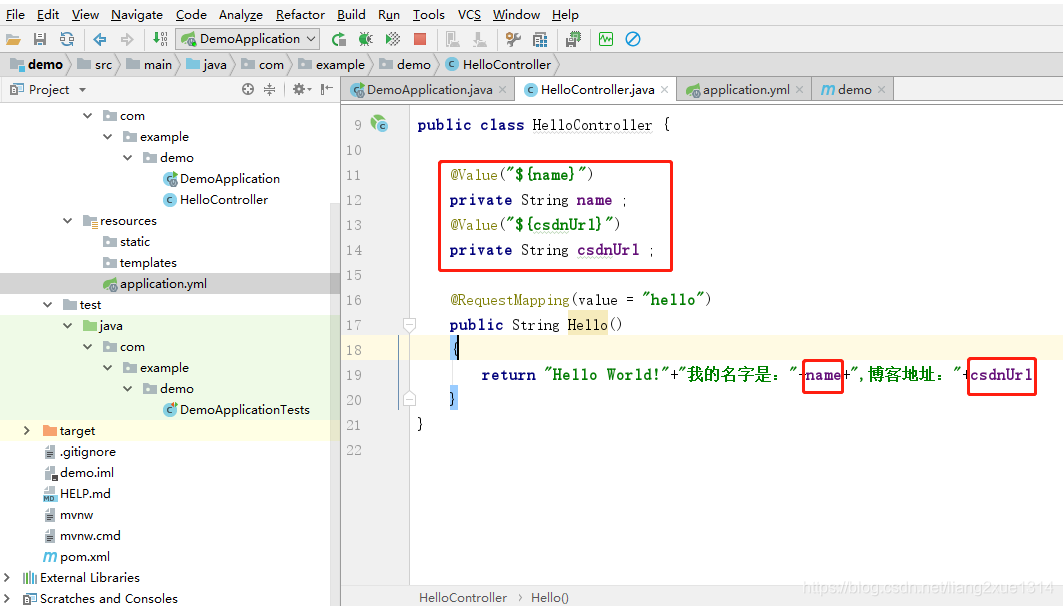The width and height of the screenshot is (1063, 606).
Task: Collapse the java folder under test
Action: (x=67, y=325)
